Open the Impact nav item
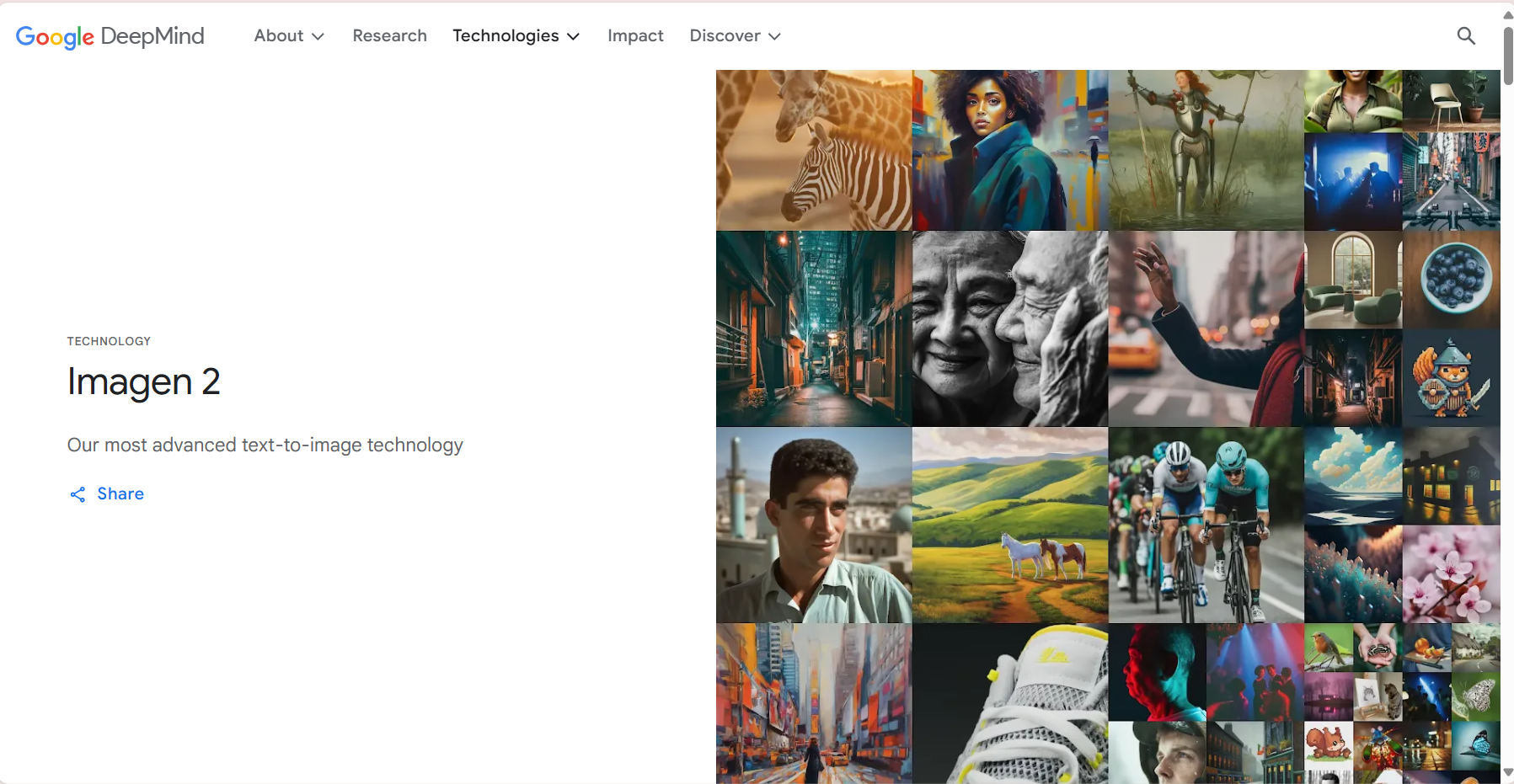Image resolution: width=1514 pixels, height=784 pixels. [635, 35]
